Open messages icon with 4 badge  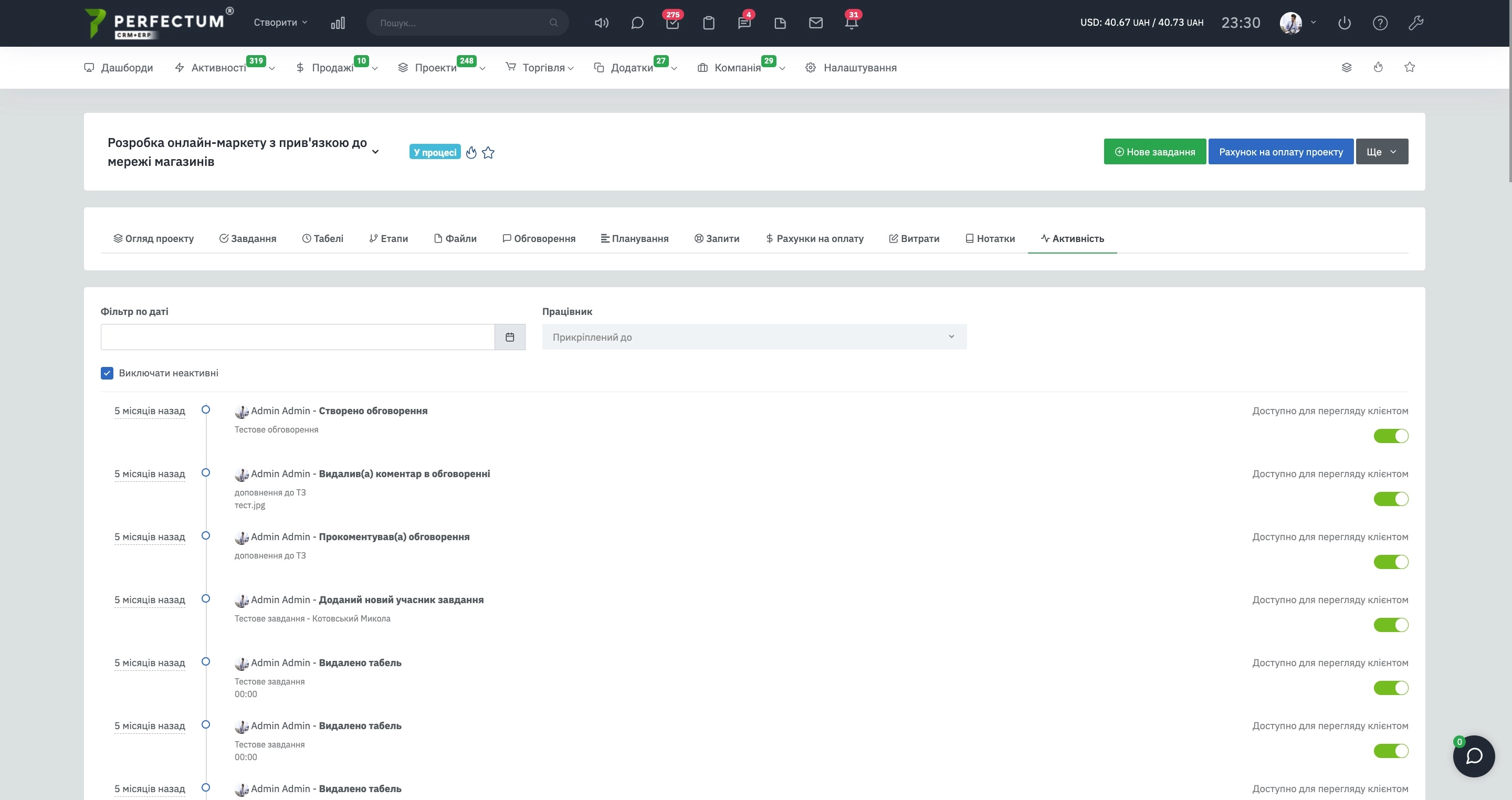pyautogui.click(x=744, y=22)
